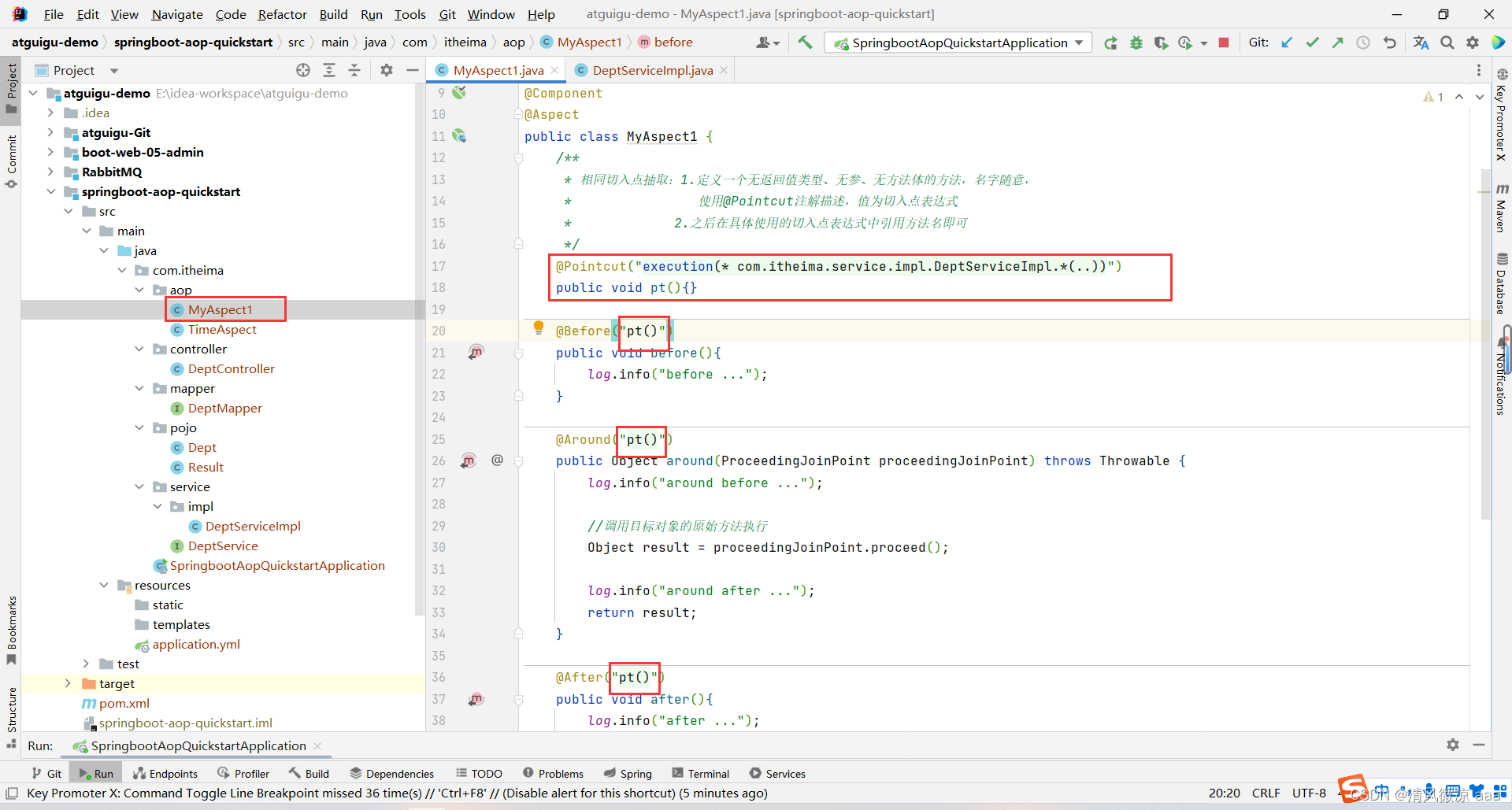Push commits with green up-arrow icon
Viewport: 1512px width, 810px height.
click(1337, 43)
